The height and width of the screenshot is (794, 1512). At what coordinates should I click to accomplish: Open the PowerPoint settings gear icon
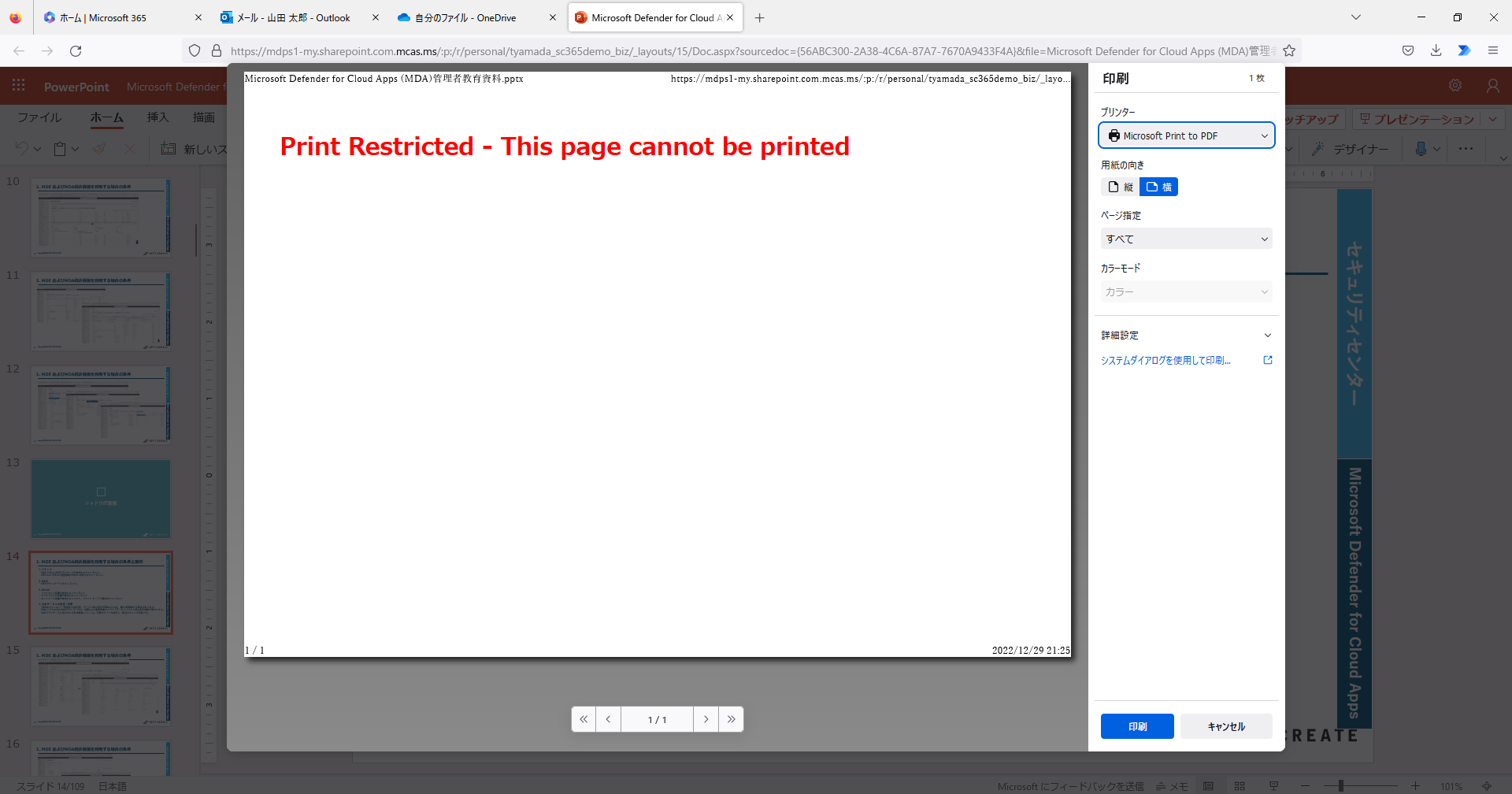[1455, 86]
